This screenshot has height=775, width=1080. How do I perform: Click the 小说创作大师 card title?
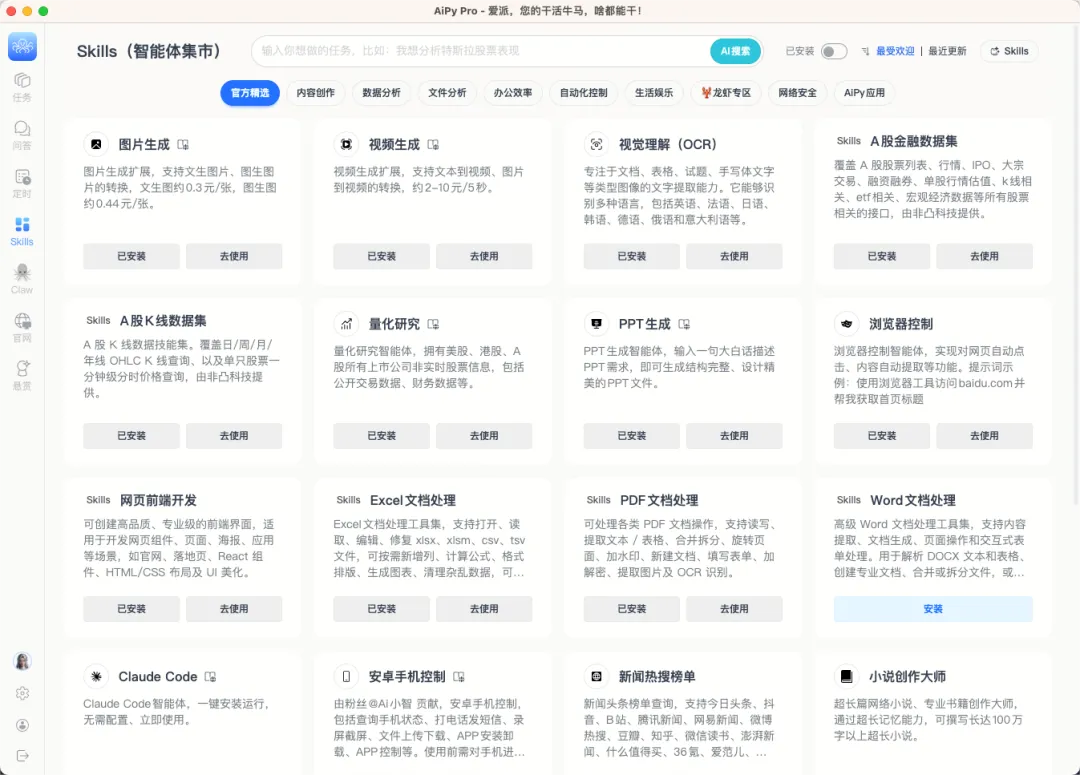(907, 676)
